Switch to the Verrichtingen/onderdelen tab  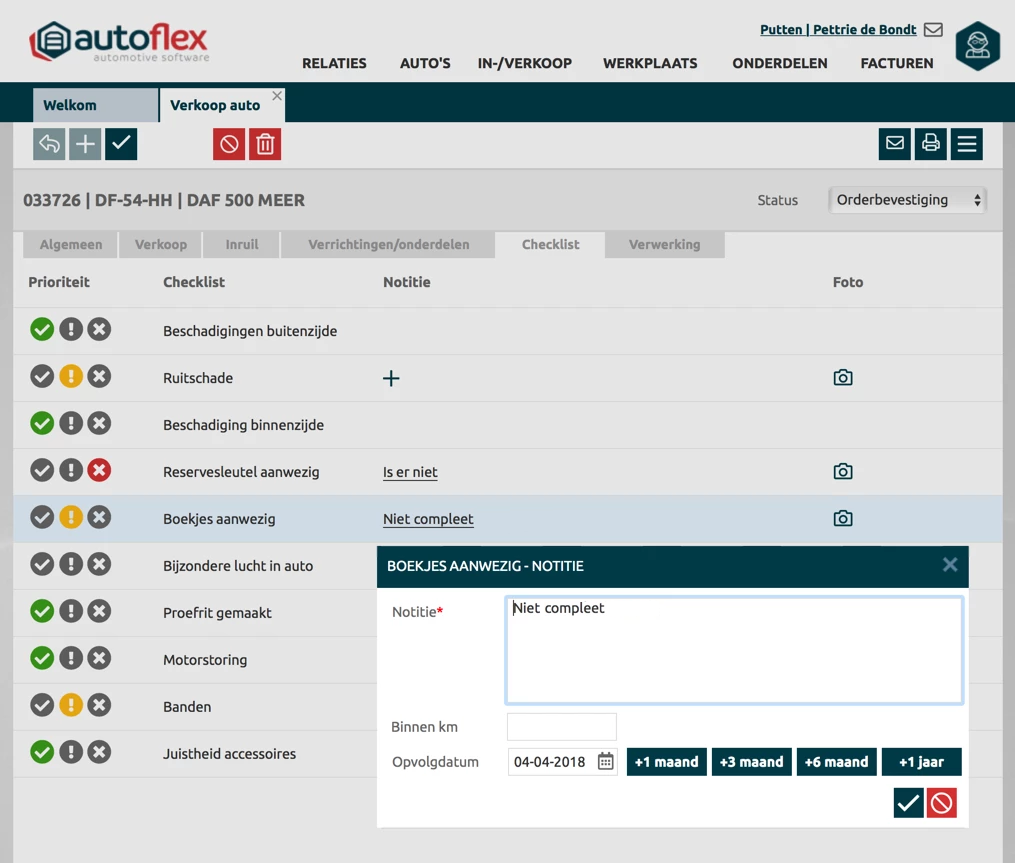[388, 244]
